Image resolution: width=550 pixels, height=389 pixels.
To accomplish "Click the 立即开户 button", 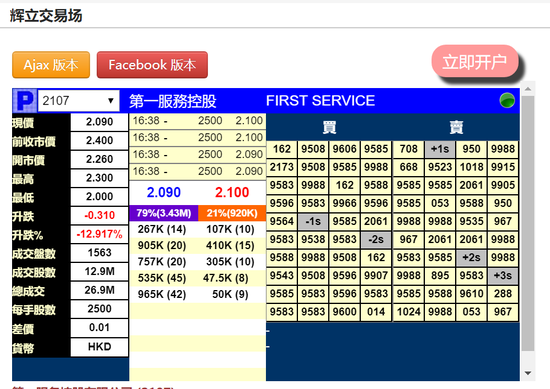I will coord(475,61).
